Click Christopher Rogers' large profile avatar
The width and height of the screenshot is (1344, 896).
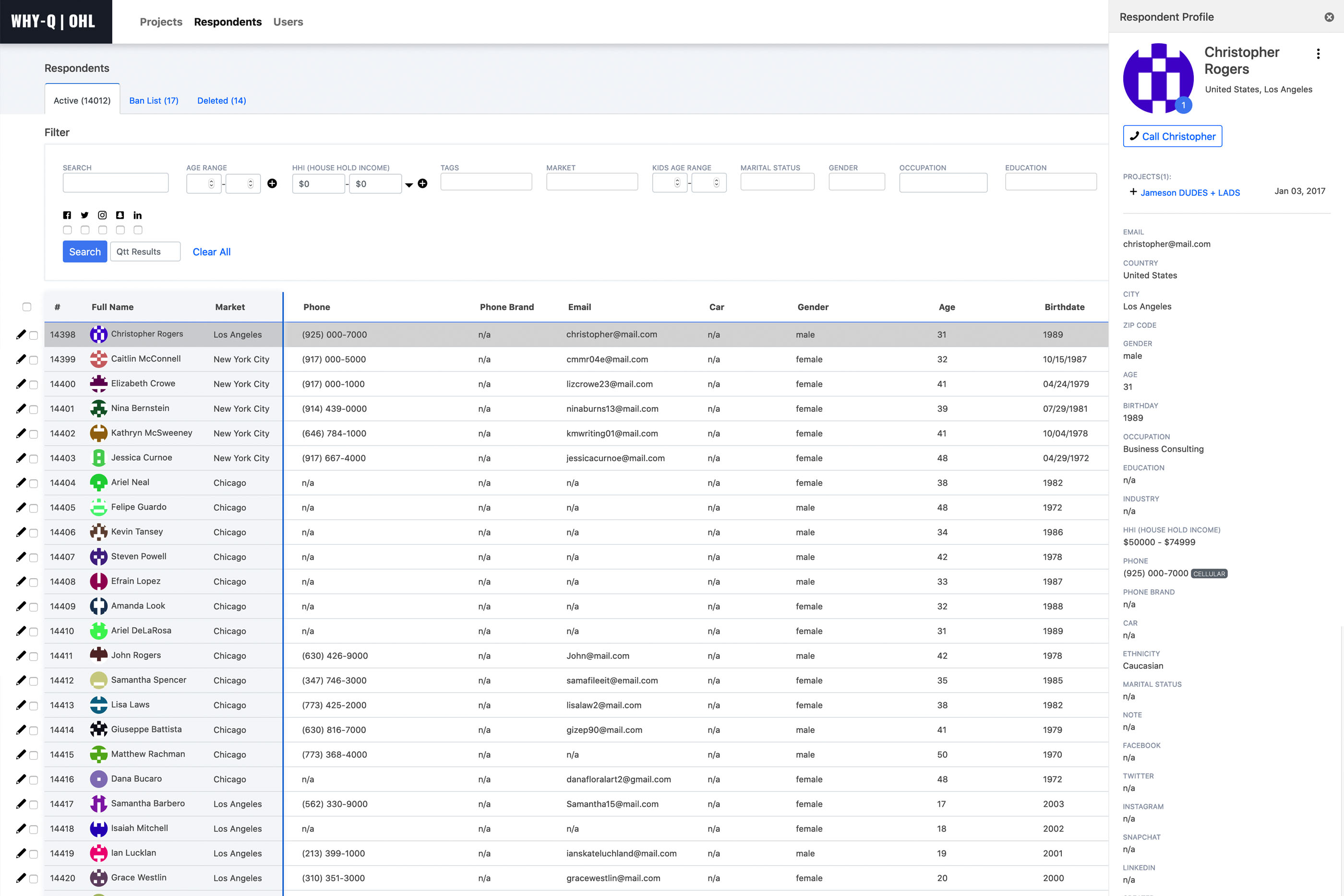click(1158, 78)
